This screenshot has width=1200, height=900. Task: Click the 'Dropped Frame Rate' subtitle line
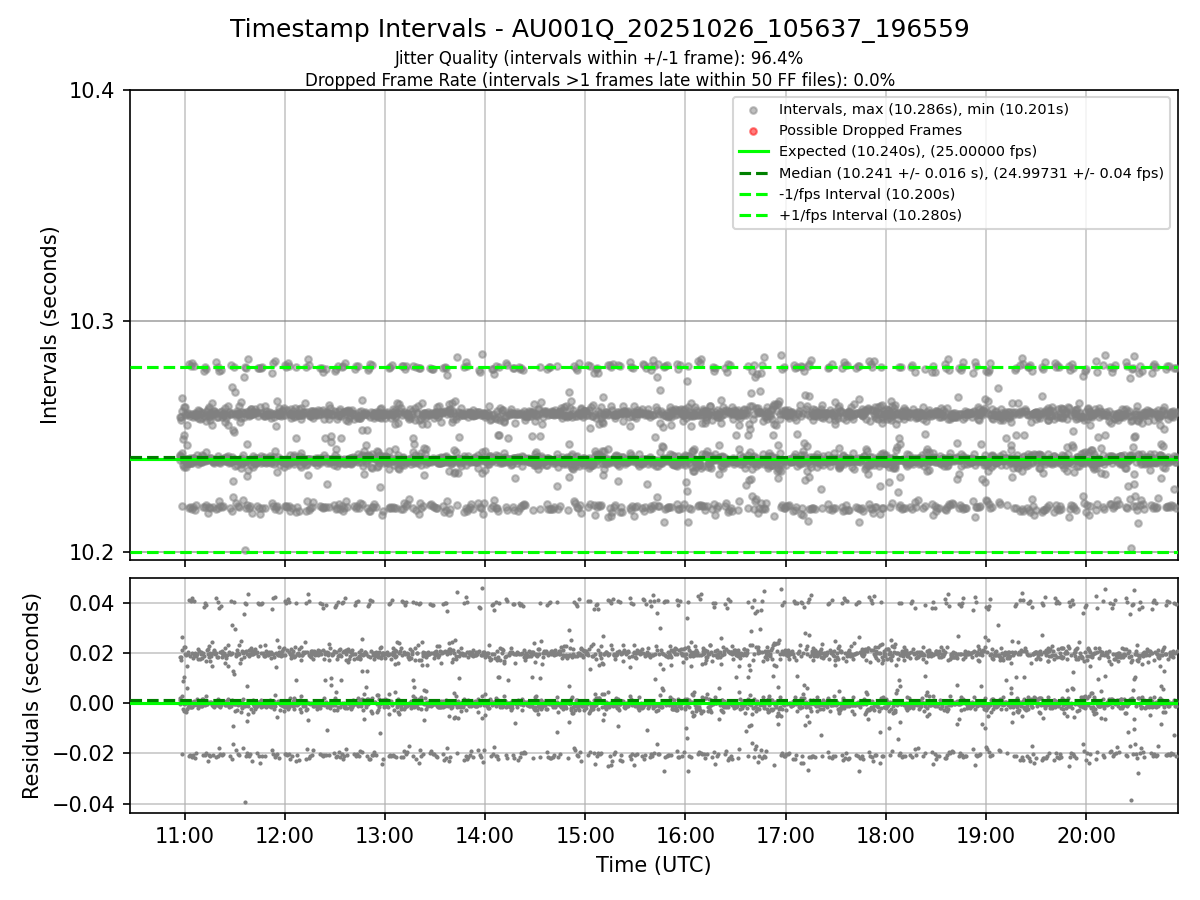[599, 79]
